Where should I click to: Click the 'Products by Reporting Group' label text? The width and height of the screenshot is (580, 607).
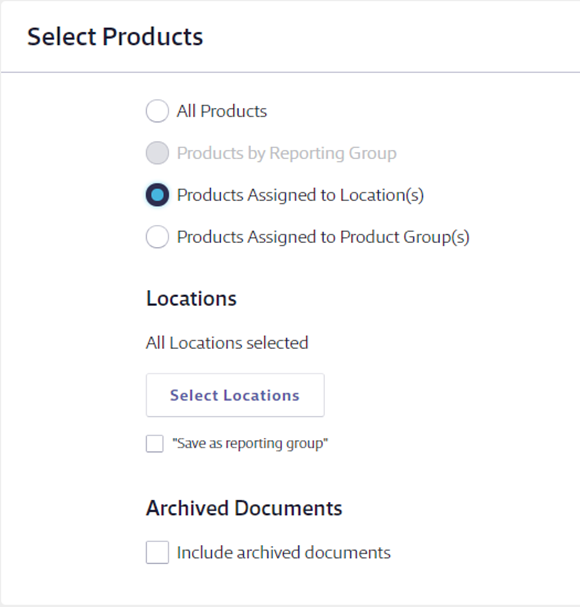287,153
